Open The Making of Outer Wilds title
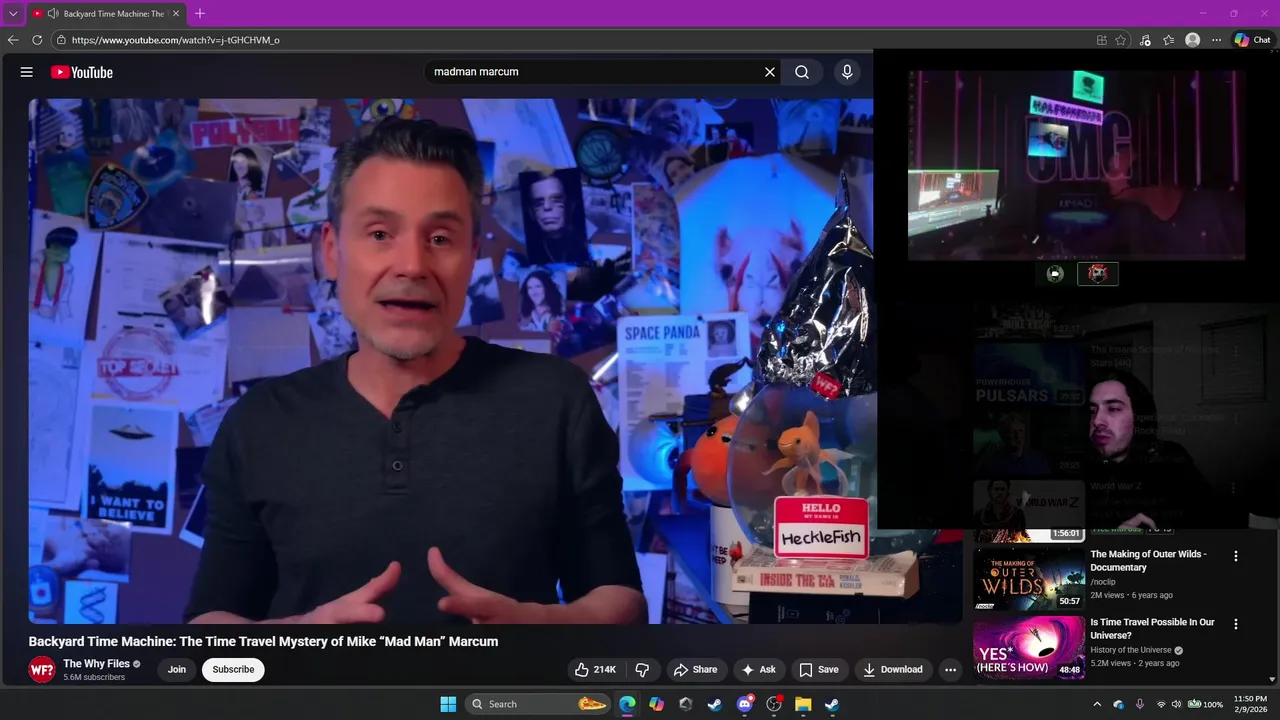This screenshot has width=1280, height=720. coord(1148,561)
